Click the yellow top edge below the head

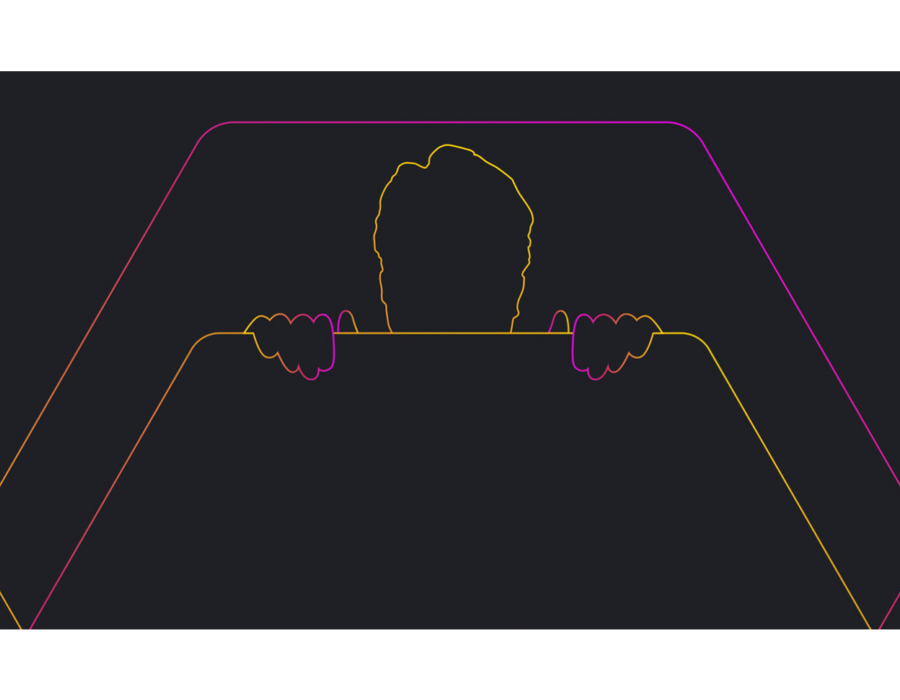(450, 333)
